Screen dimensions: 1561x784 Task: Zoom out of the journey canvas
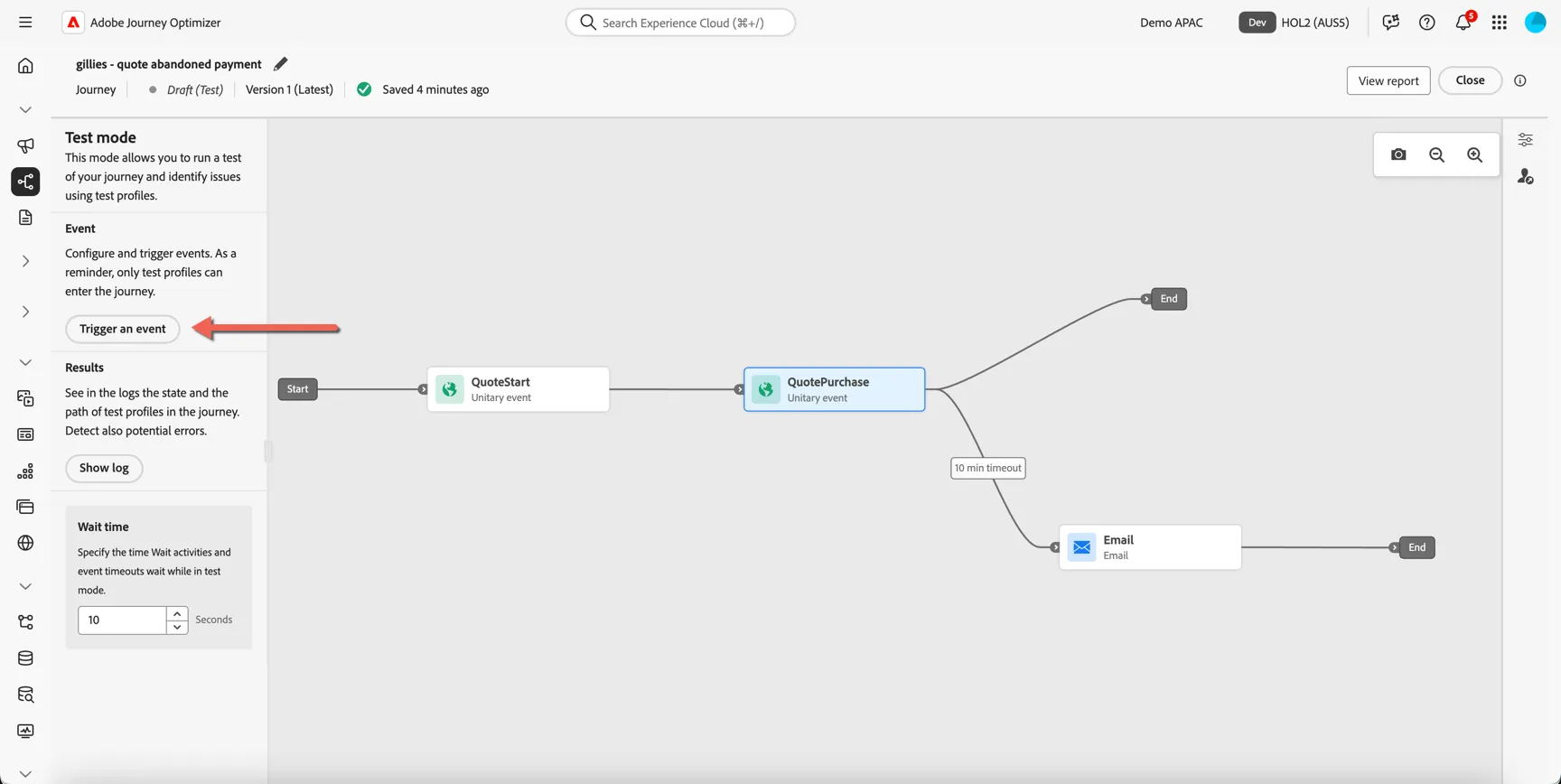1436,154
